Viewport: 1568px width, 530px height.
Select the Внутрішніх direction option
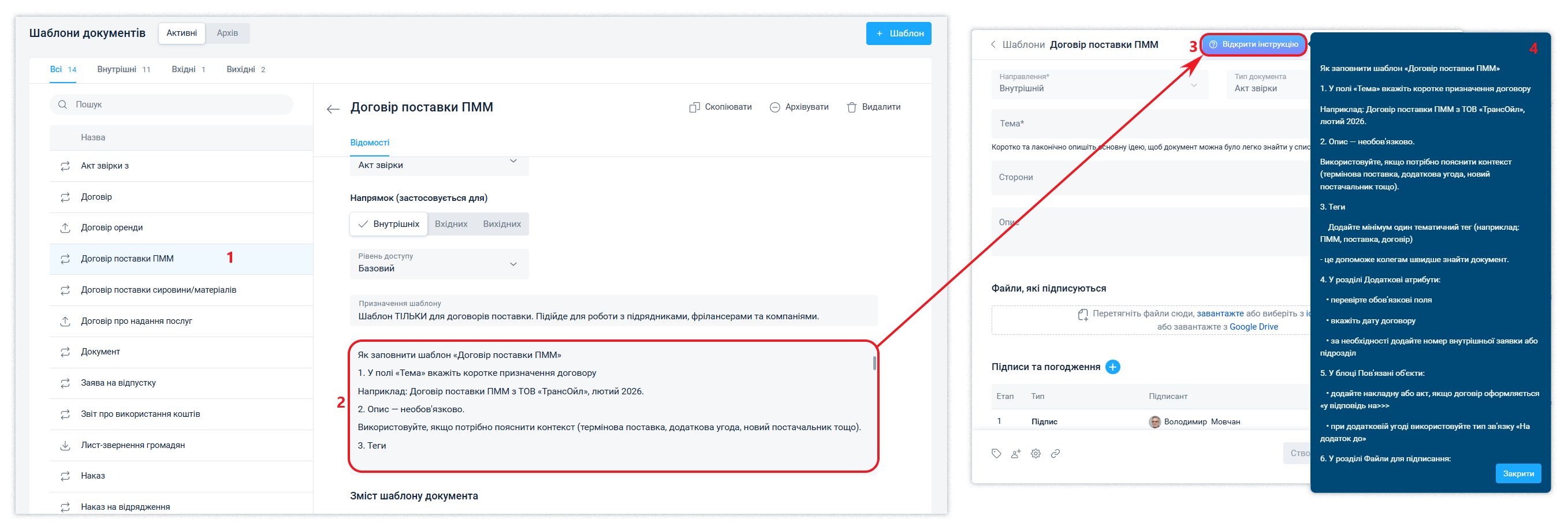point(389,224)
